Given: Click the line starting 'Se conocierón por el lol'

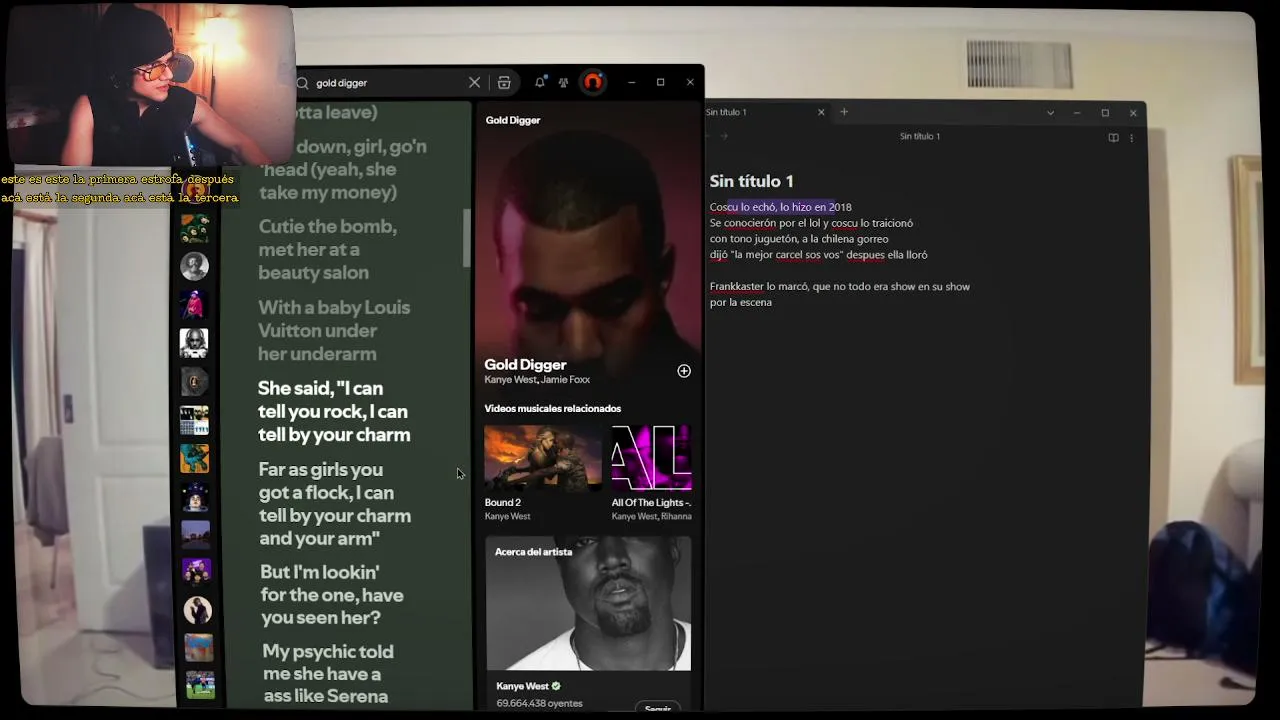Looking at the screenshot, I should coord(811,223).
